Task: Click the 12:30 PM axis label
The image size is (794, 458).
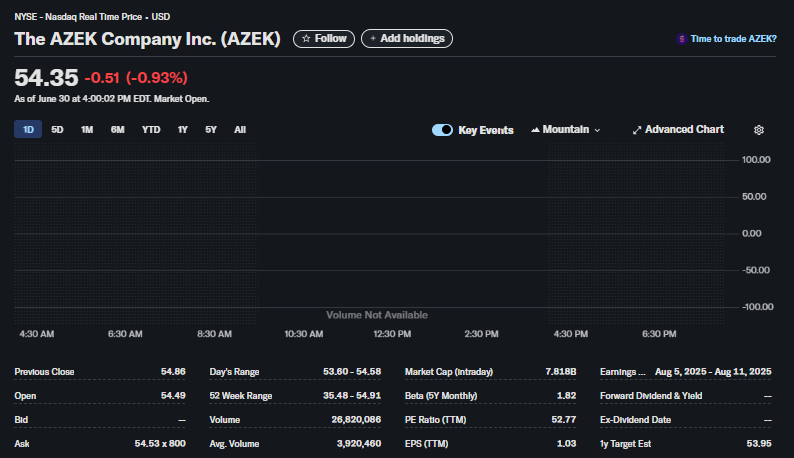Action: point(392,334)
